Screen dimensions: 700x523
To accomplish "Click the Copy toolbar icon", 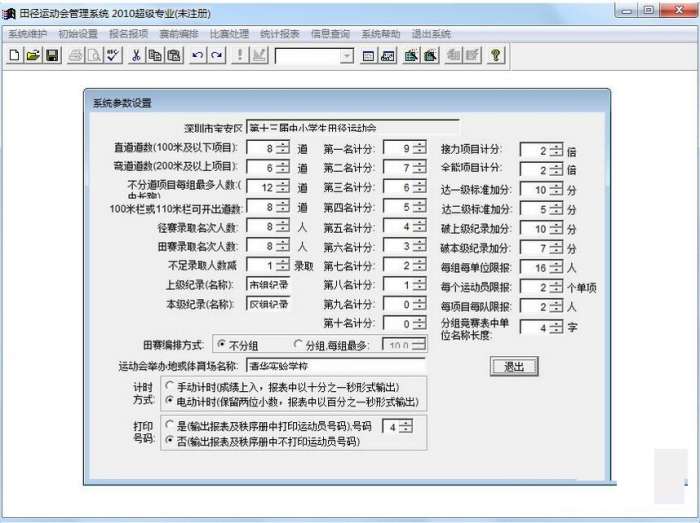I will pyautogui.click(x=155, y=55).
